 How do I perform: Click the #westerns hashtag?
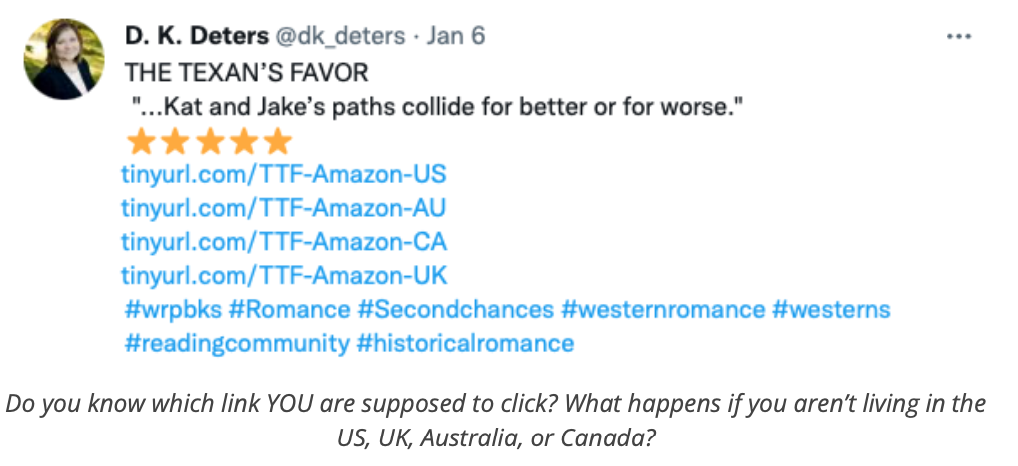pyautogui.click(x=830, y=309)
